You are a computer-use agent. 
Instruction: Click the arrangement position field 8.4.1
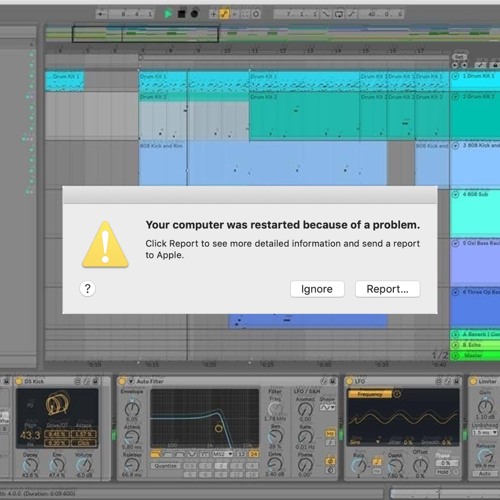131,14
